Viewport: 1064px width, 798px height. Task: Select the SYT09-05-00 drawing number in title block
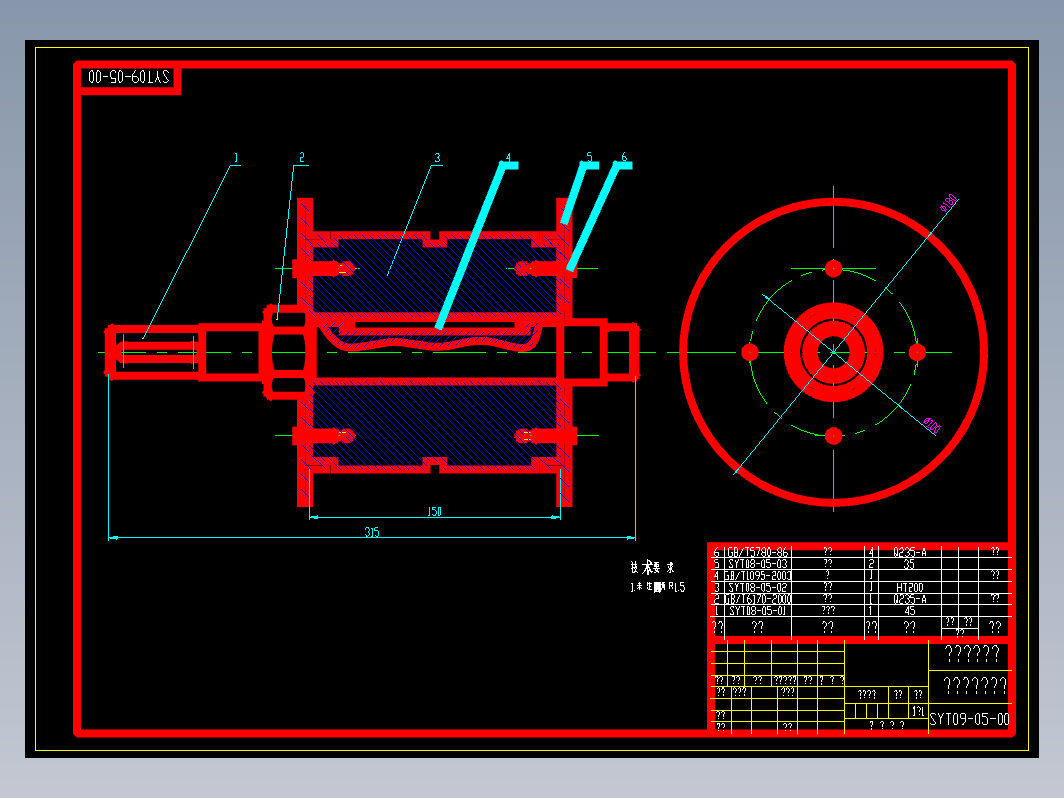click(969, 719)
